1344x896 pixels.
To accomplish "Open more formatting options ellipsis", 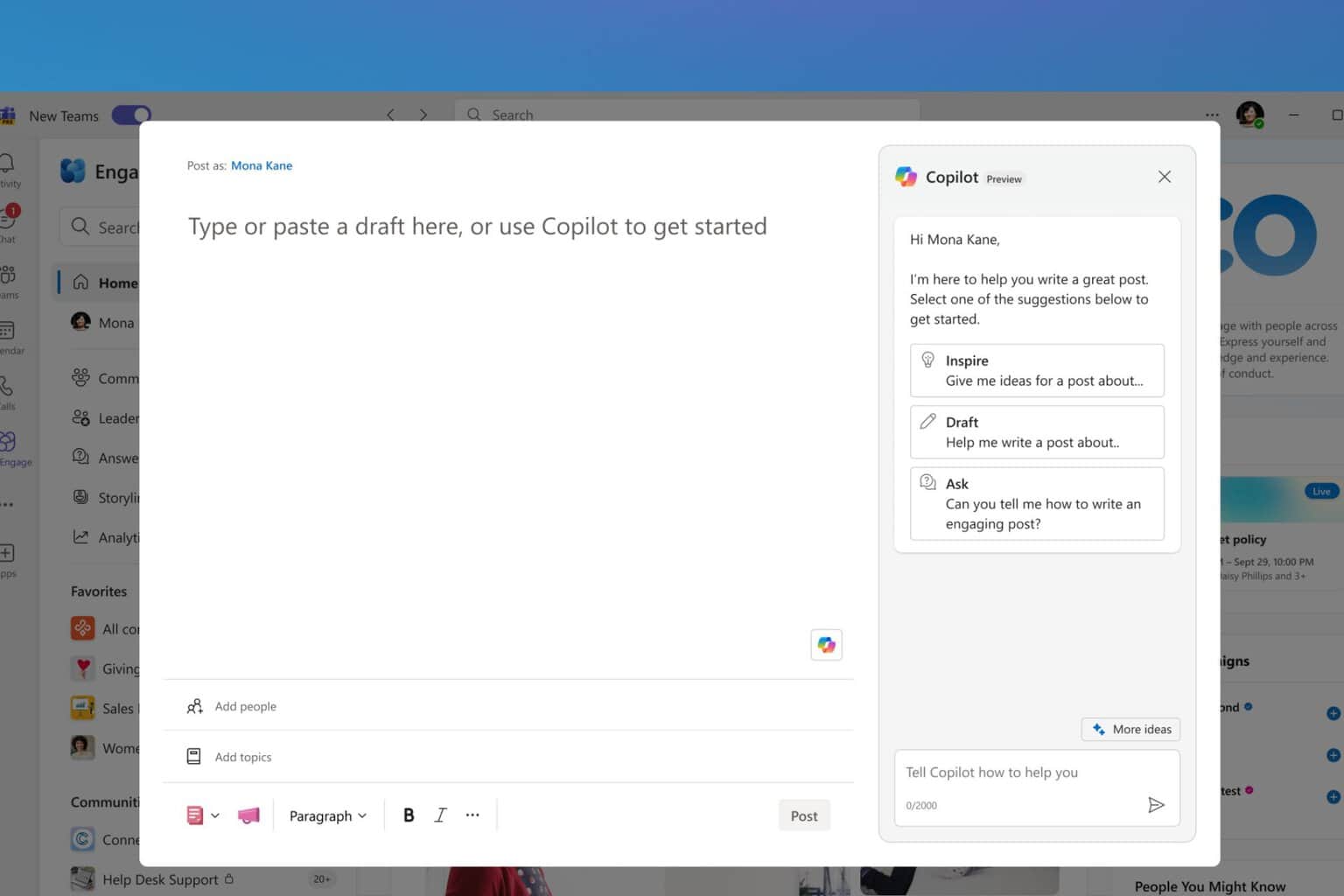I will tap(472, 815).
